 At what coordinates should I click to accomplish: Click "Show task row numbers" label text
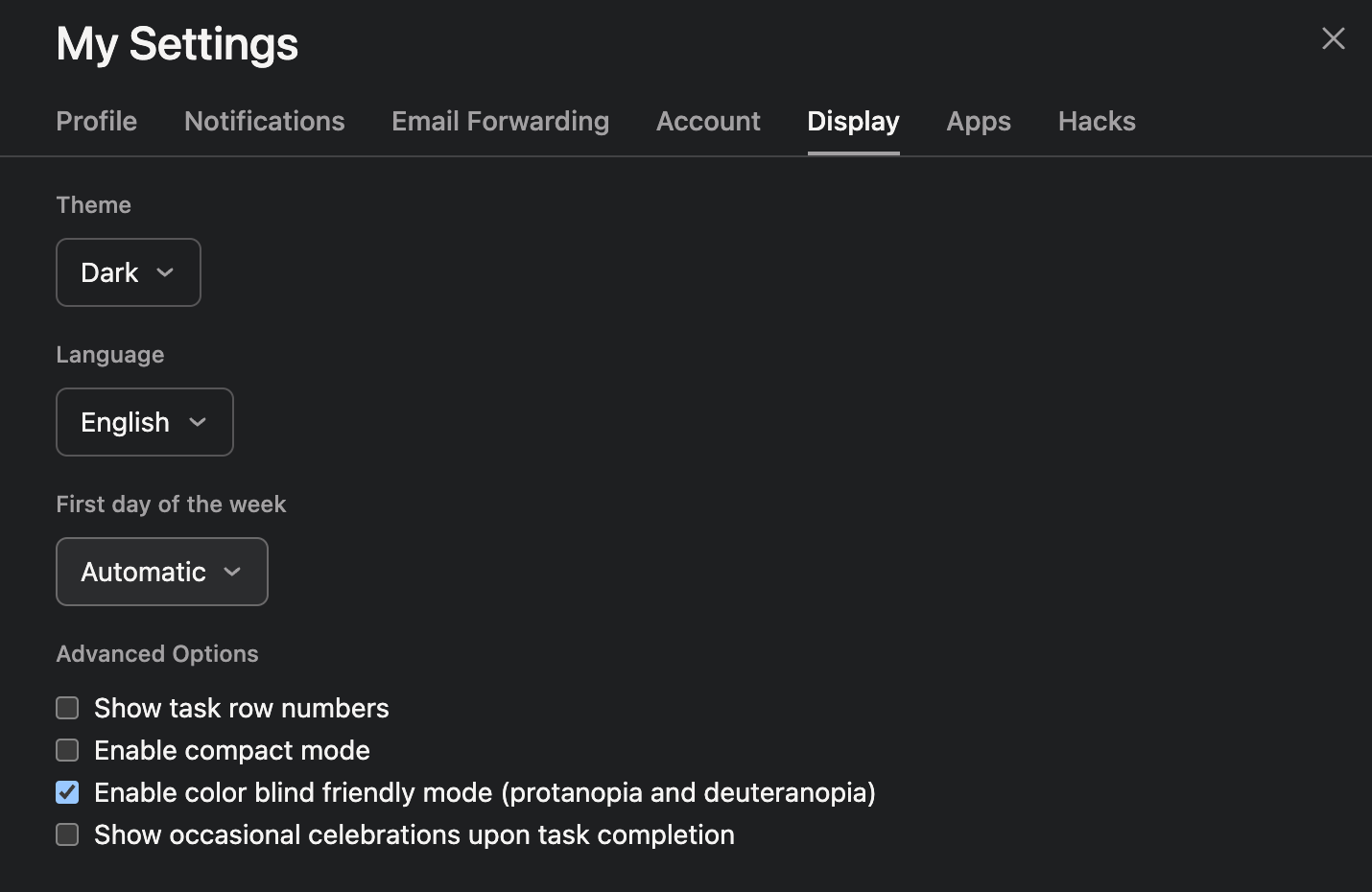[x=241, y=708]
